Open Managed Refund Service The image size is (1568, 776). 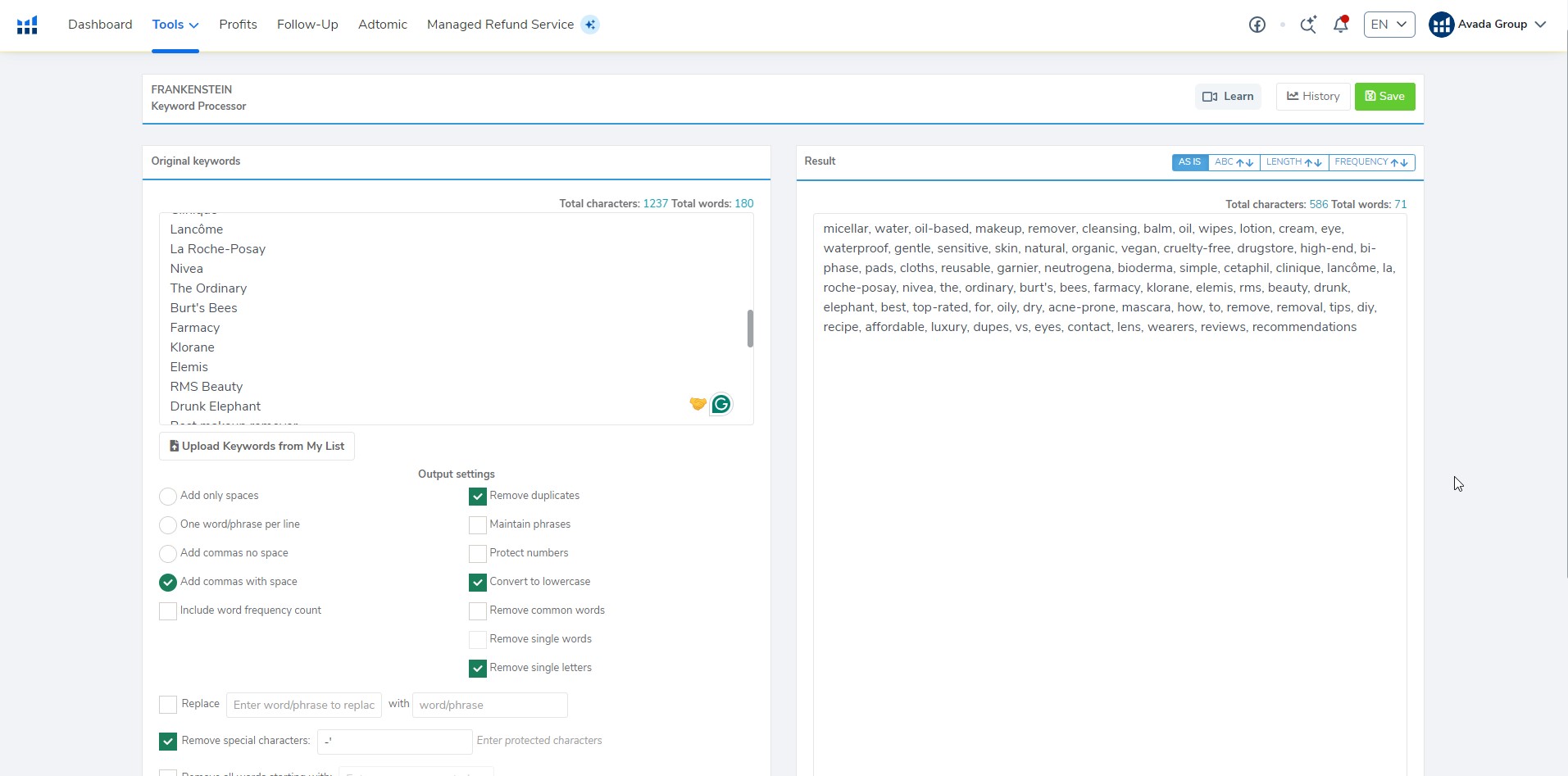pos(500,25)
